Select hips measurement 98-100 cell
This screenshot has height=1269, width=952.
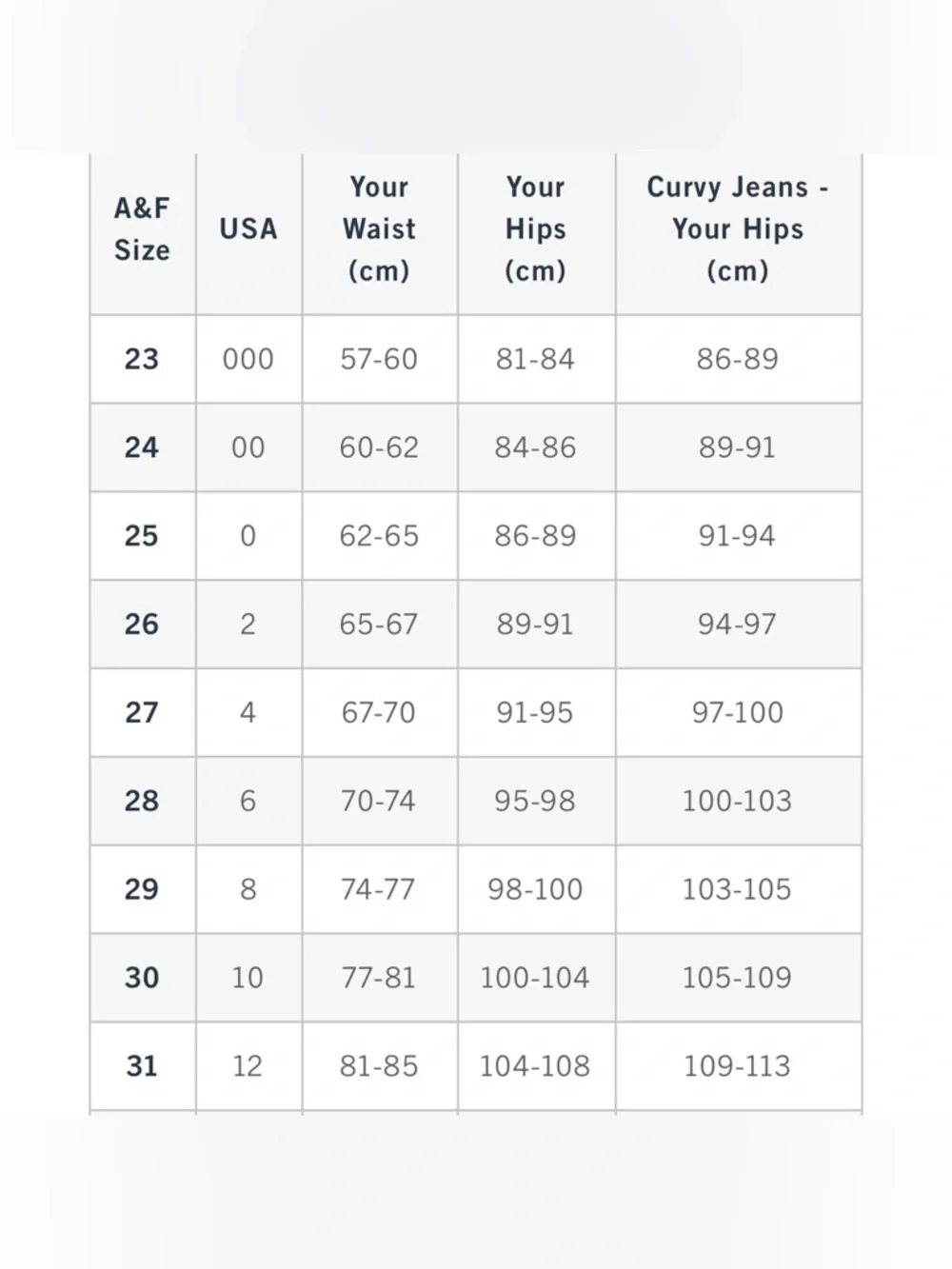pos(535,889)
